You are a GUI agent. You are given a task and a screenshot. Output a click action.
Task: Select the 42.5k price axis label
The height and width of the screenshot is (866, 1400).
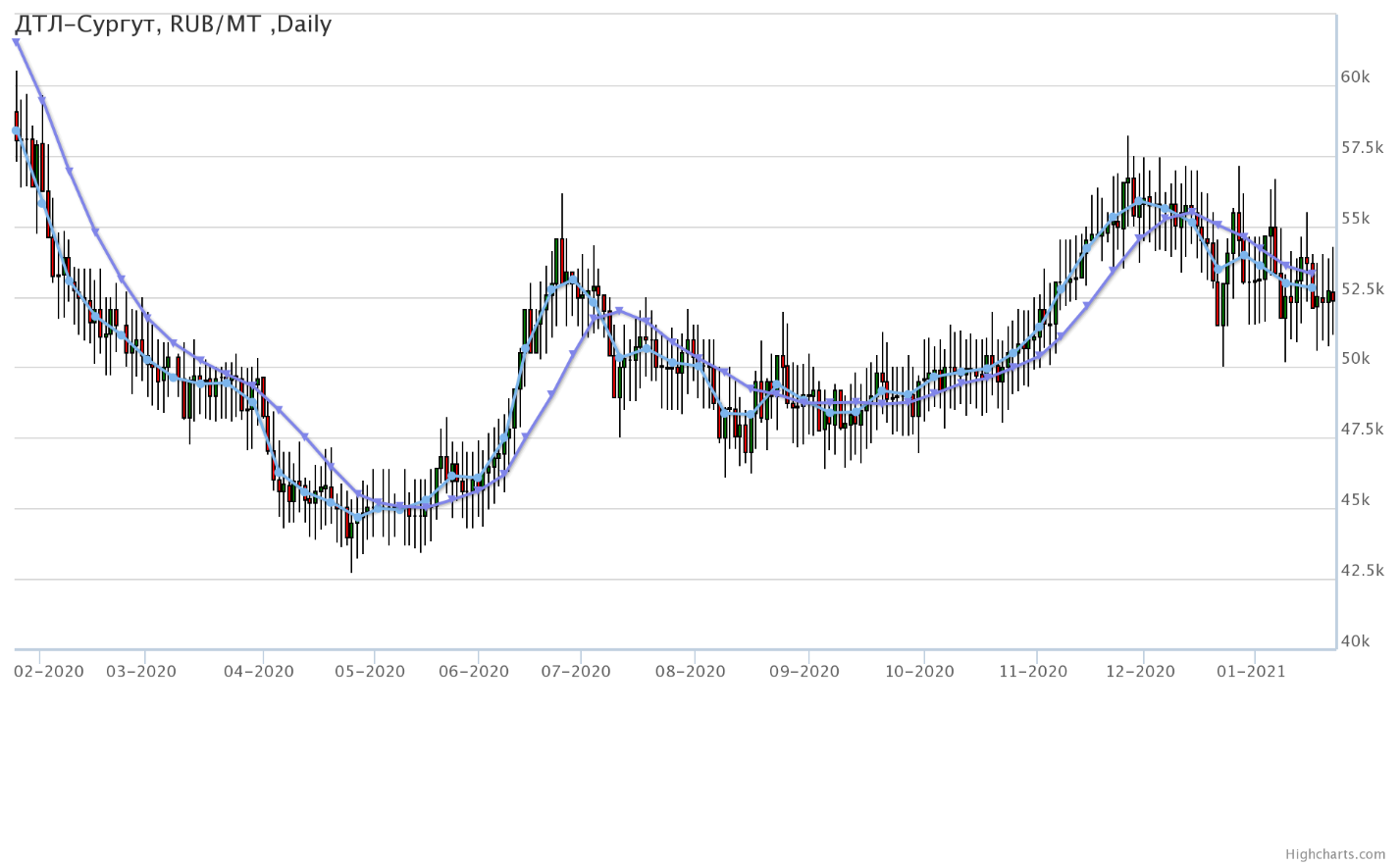pyautogui.click(x=1362, y=571)
